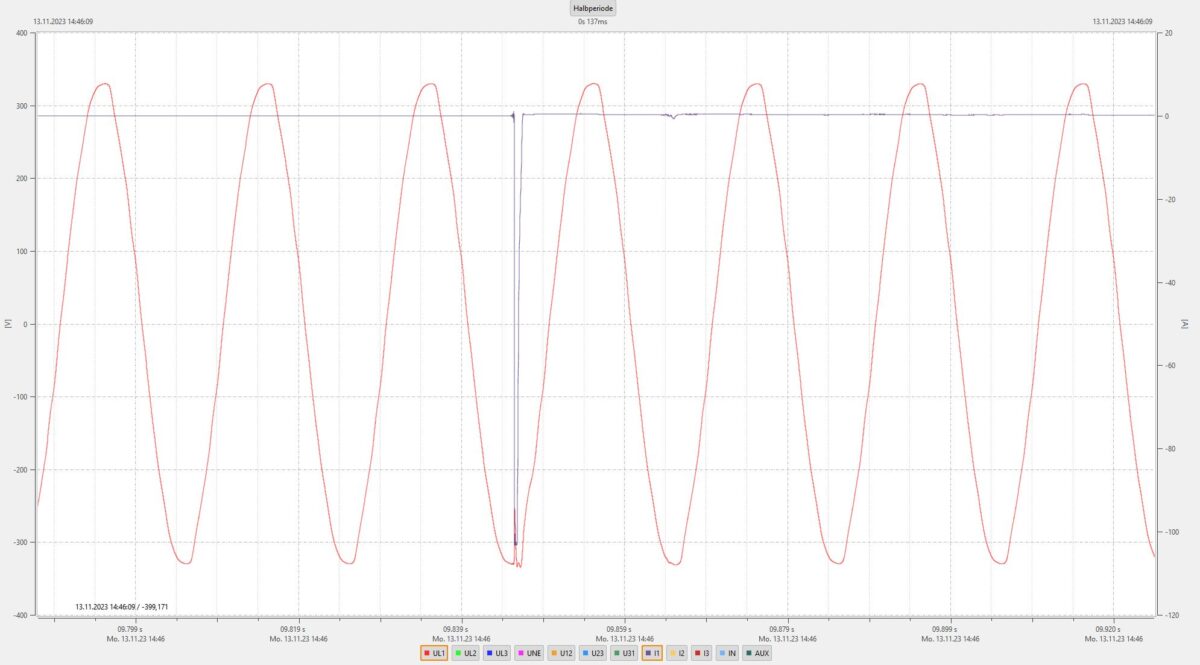Show the UL3 voltage trace
Image resolution: width=1200 pixels, height=665 pixels.
pos(497,653)
